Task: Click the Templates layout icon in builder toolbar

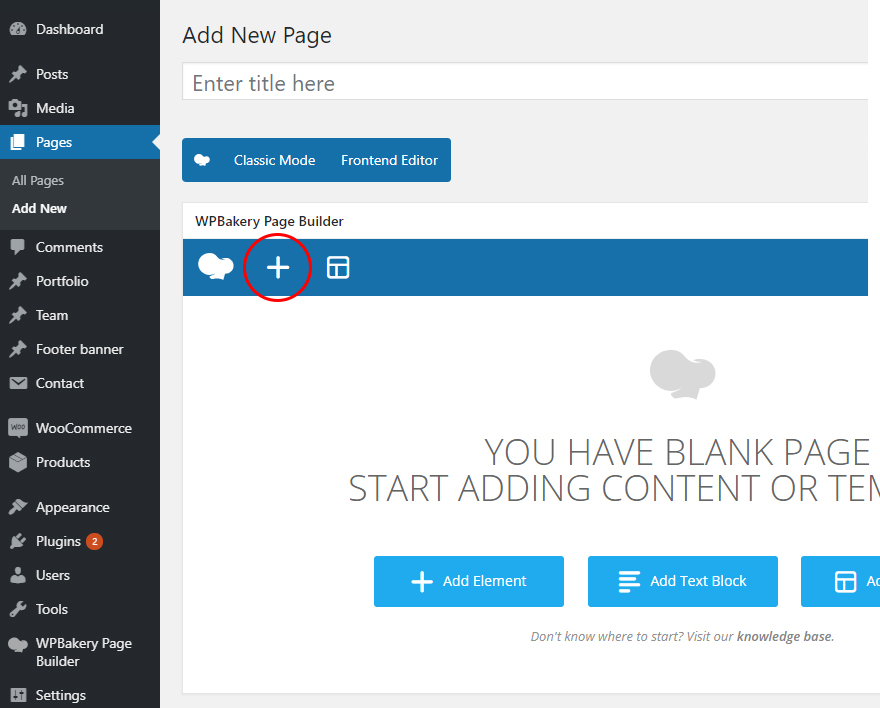Action: (338, 268)
